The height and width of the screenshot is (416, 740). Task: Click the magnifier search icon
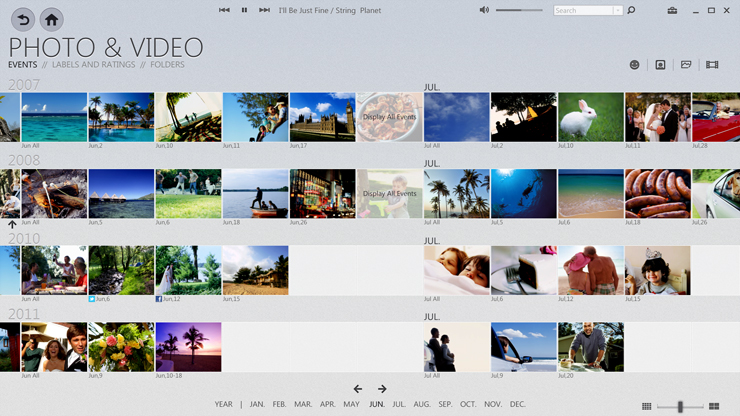[x=631, y=11]
